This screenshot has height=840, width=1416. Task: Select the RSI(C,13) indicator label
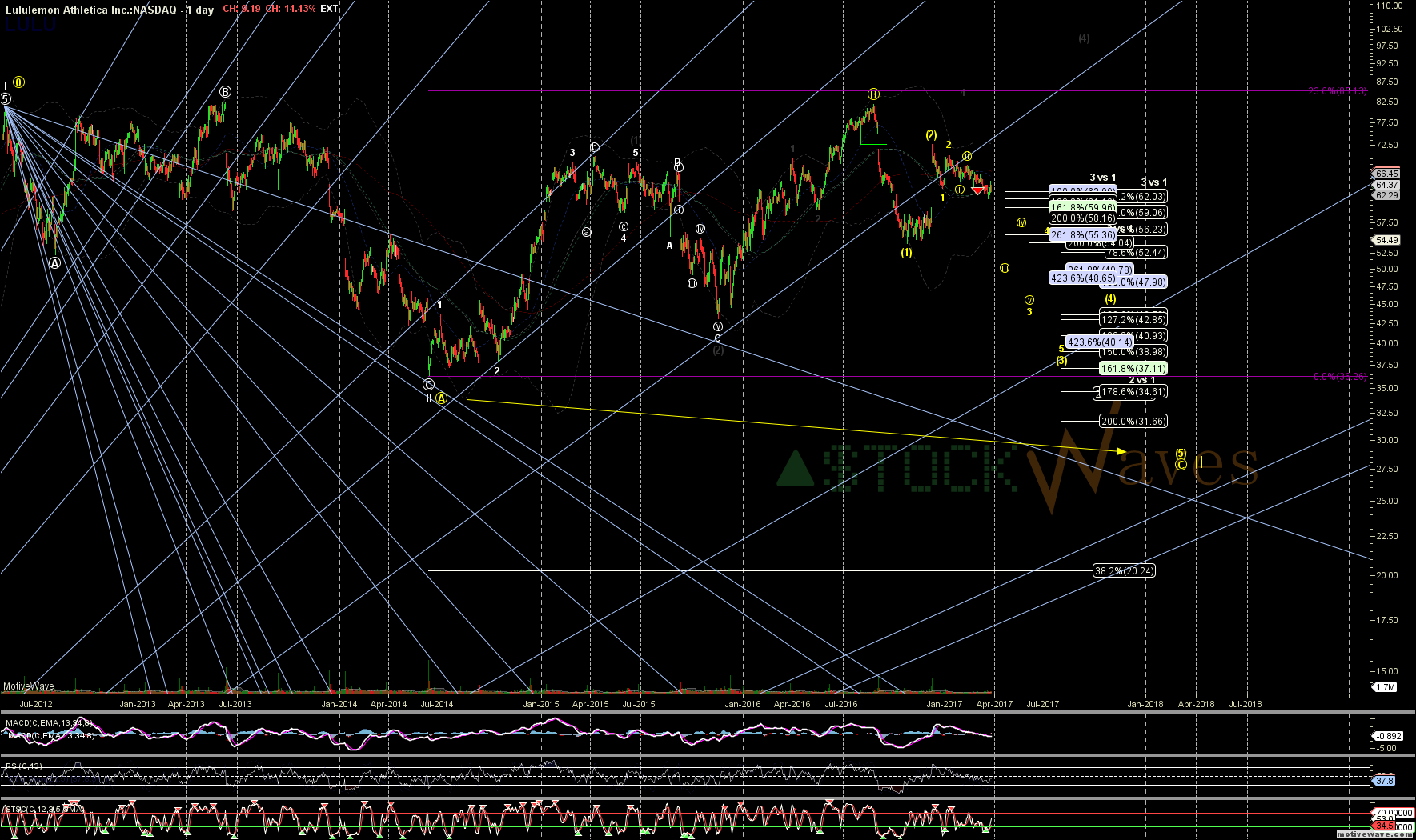click(x=24, y=766)
